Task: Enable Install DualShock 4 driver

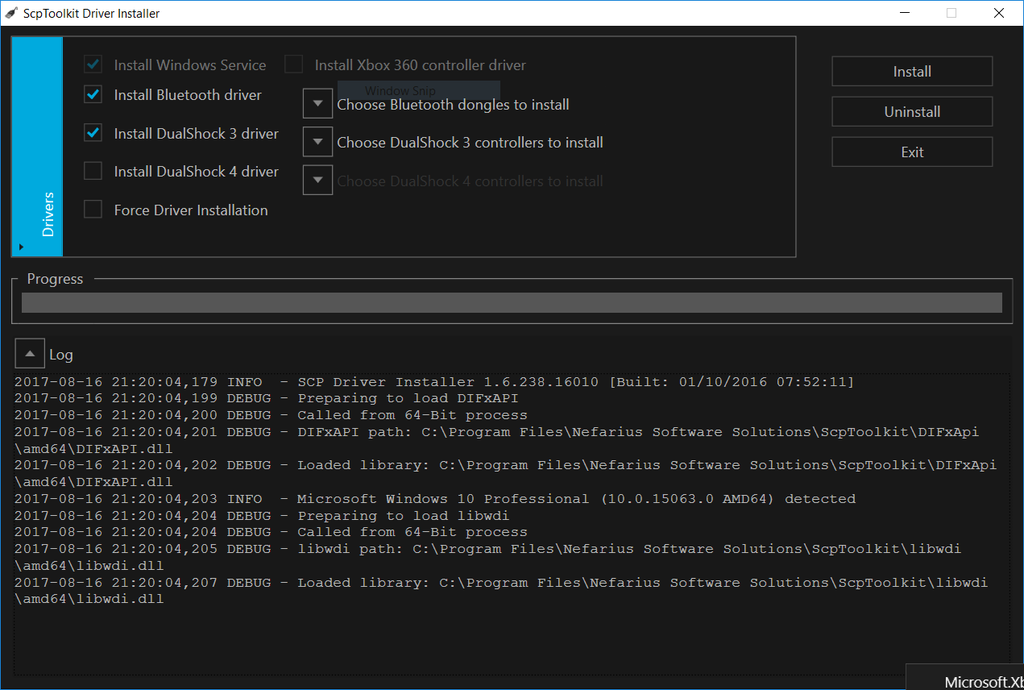Action: (x=93, y=171)
